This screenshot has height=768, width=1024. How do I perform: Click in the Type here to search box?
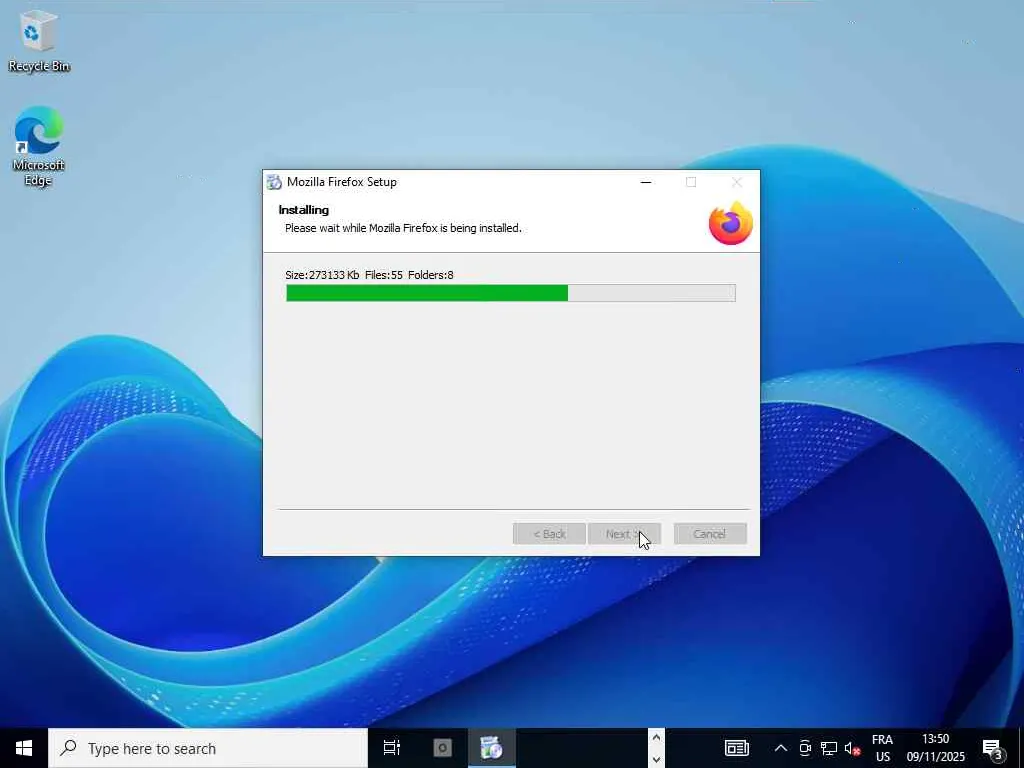coord(208,748)
